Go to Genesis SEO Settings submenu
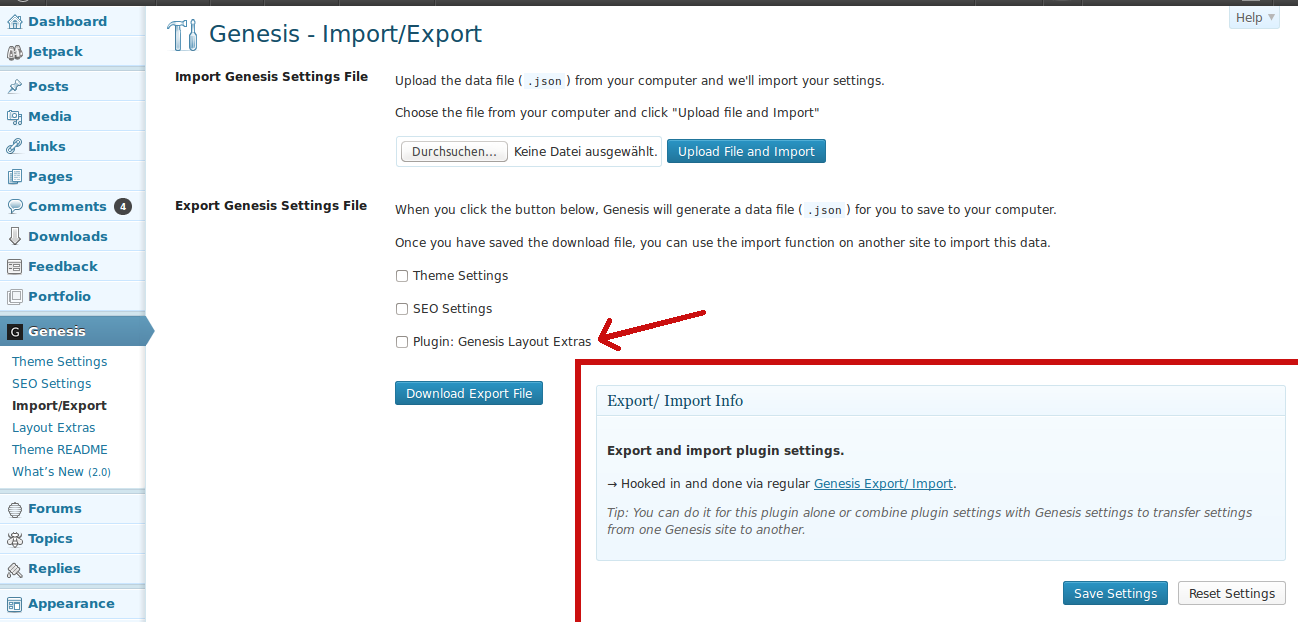The image size is (1298, 622). [x=52, y=384]
